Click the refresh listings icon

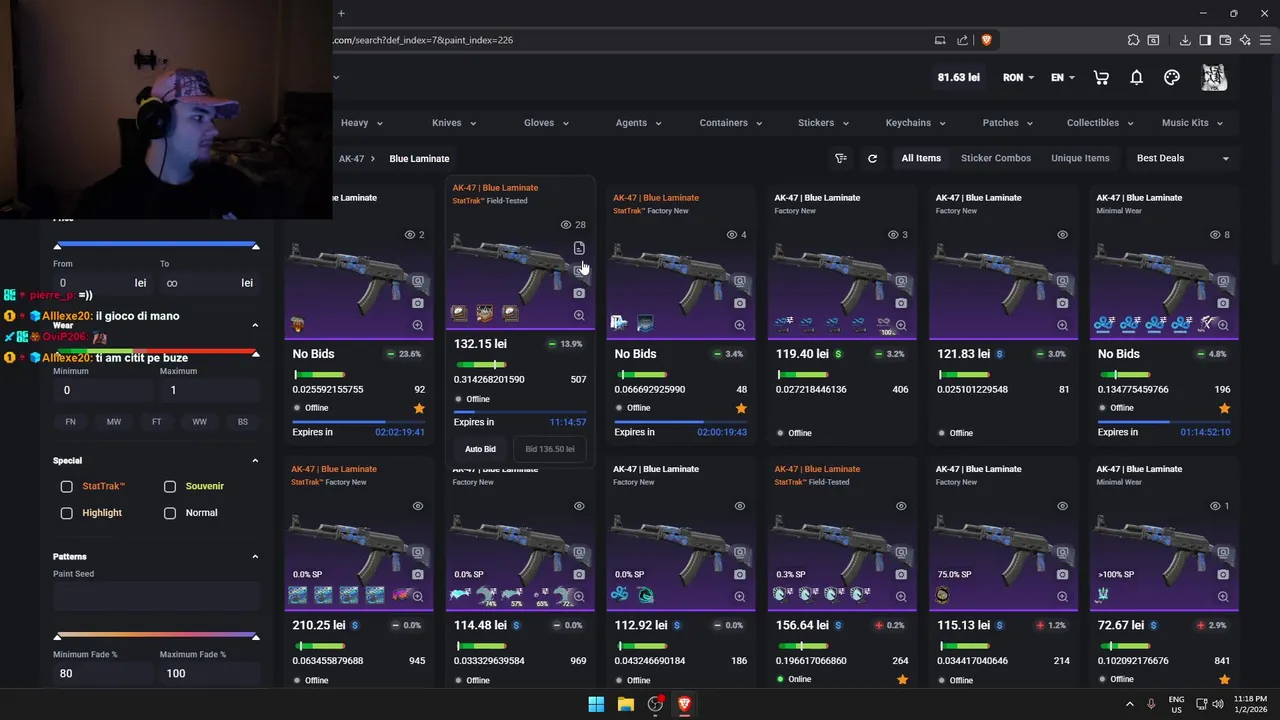coord(872,158)
